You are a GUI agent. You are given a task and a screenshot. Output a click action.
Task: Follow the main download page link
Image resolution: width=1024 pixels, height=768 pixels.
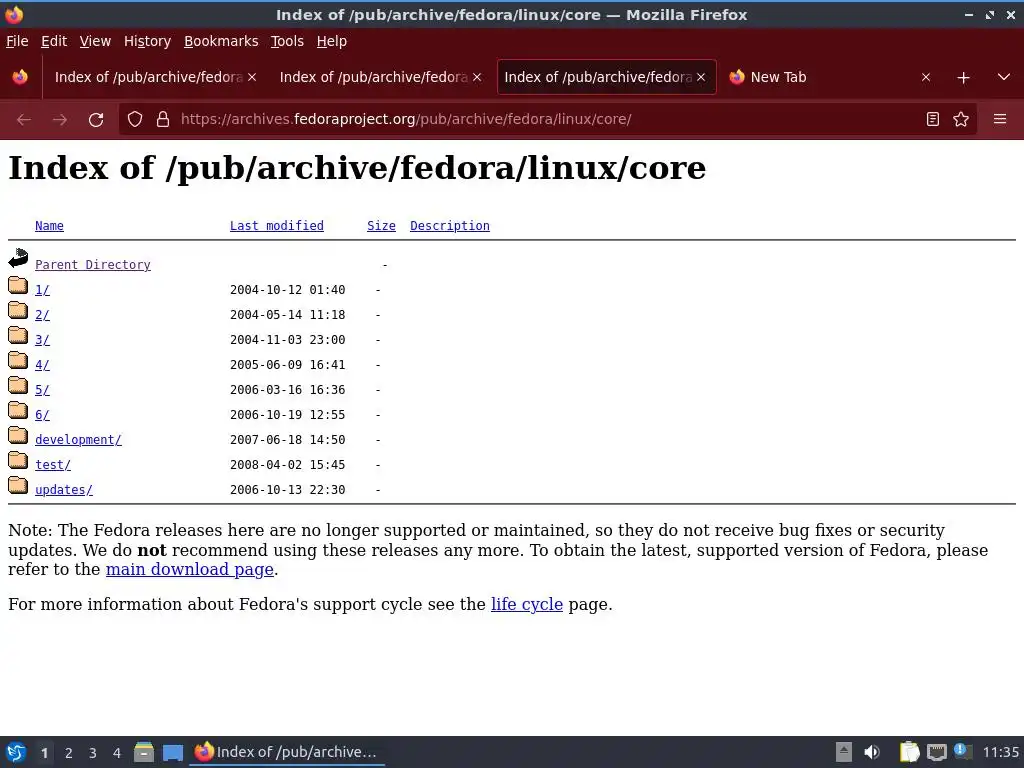click(189, 569)
